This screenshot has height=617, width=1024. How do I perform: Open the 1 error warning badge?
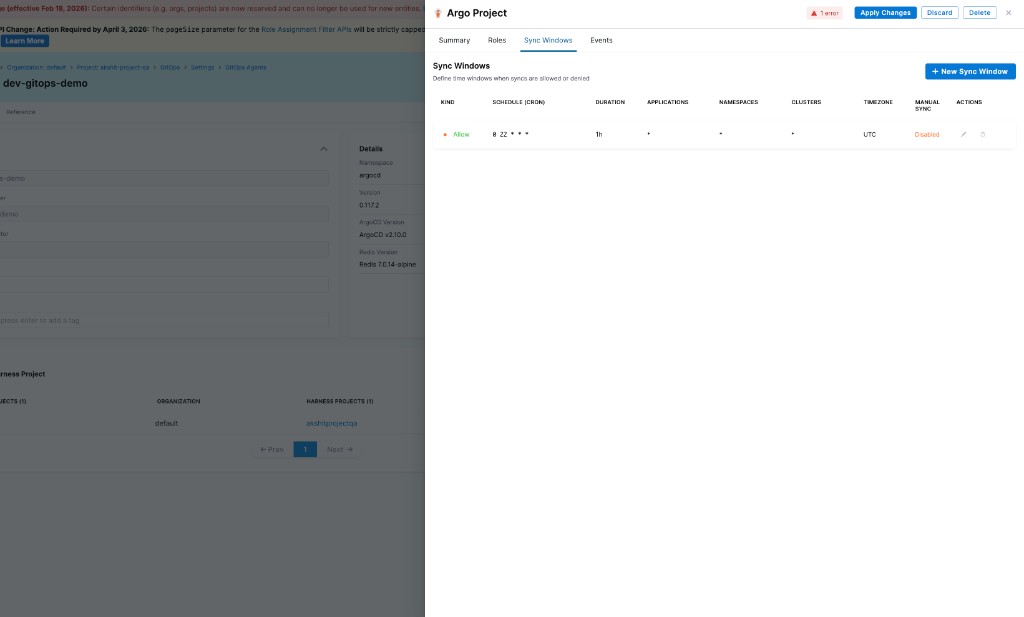tap(825, 13)
